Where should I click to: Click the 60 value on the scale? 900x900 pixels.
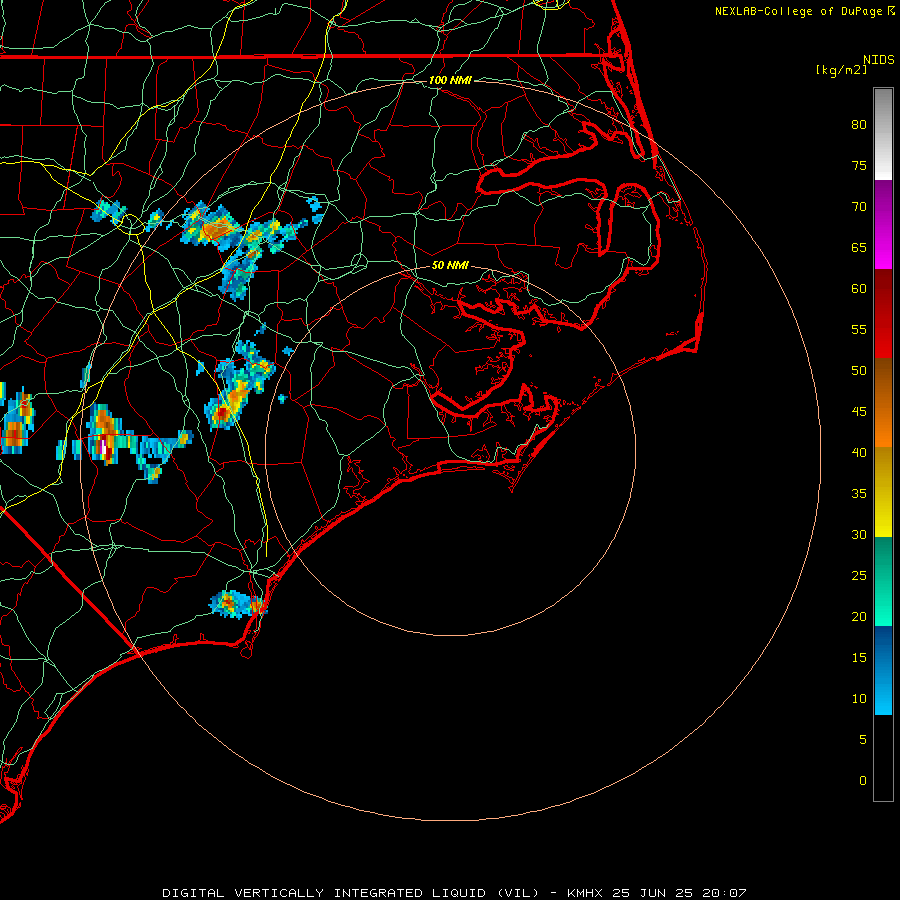[x=859, y=289]
